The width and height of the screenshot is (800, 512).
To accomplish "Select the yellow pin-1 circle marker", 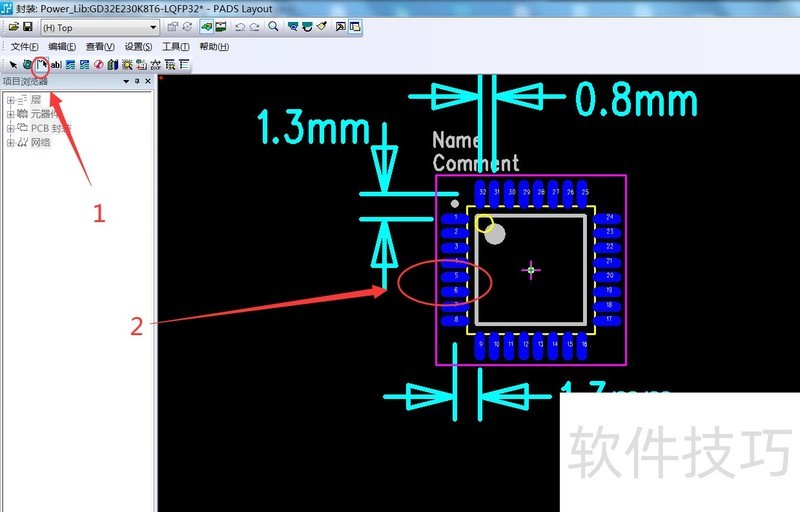I will [484, 223].
